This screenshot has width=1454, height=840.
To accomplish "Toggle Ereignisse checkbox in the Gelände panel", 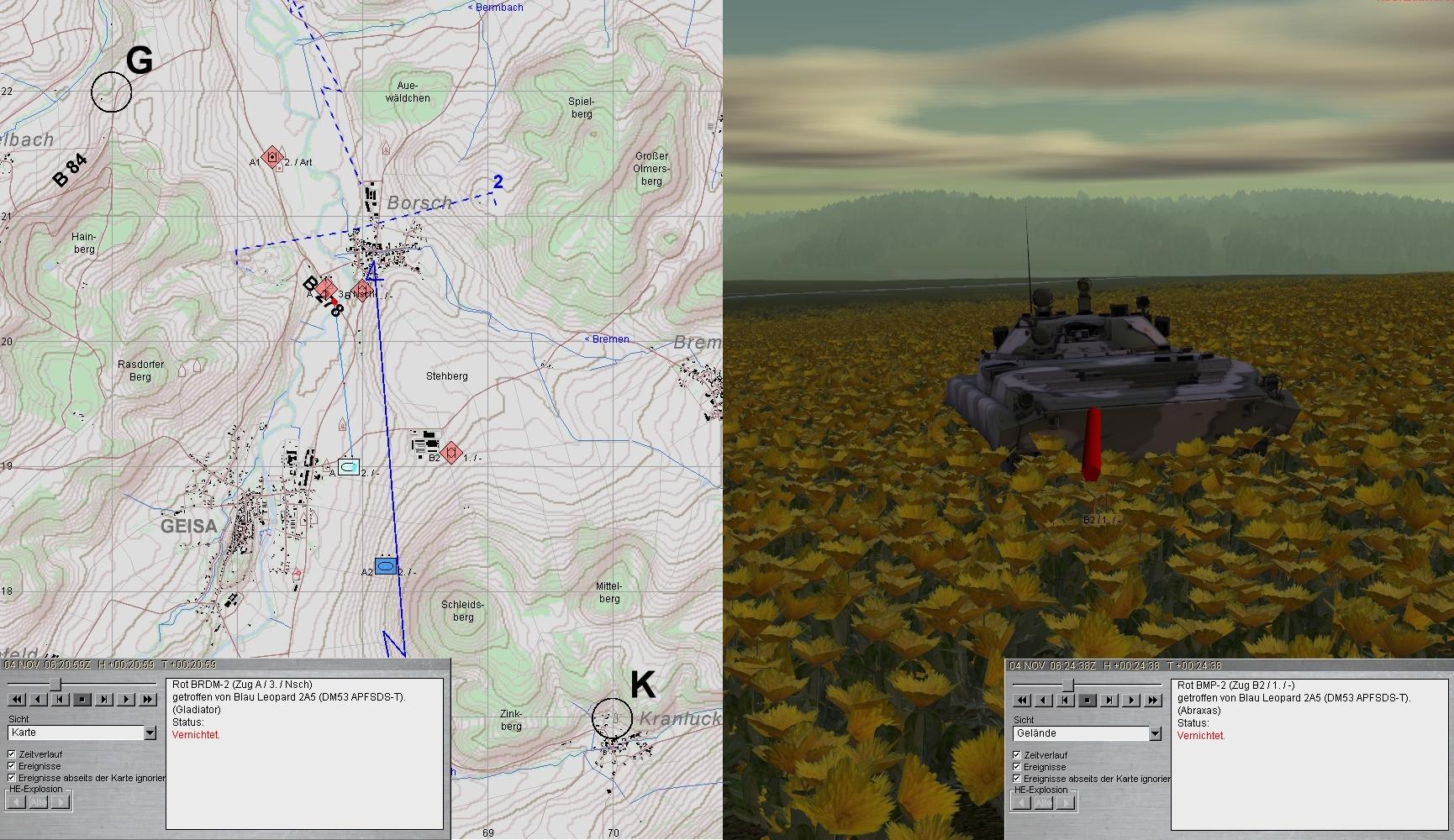I will point(1017,767).
